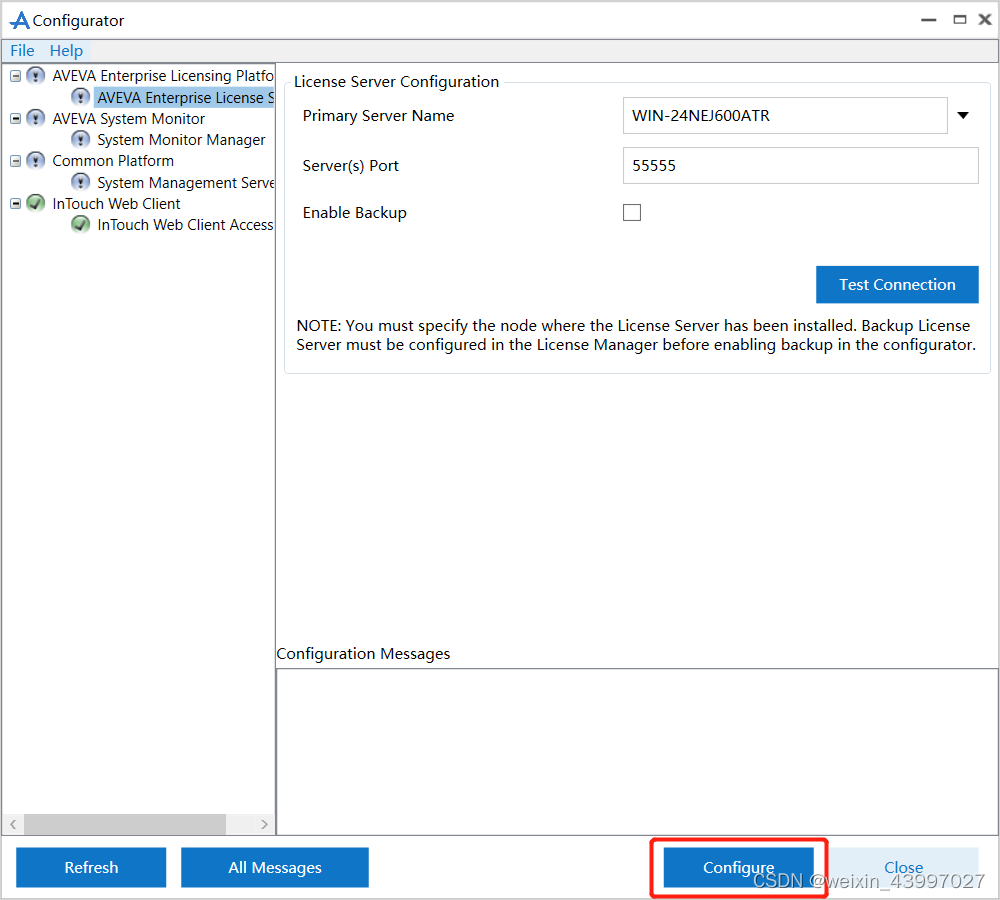Click the status icon beside AVEVA System Monitor

[36, 119]
